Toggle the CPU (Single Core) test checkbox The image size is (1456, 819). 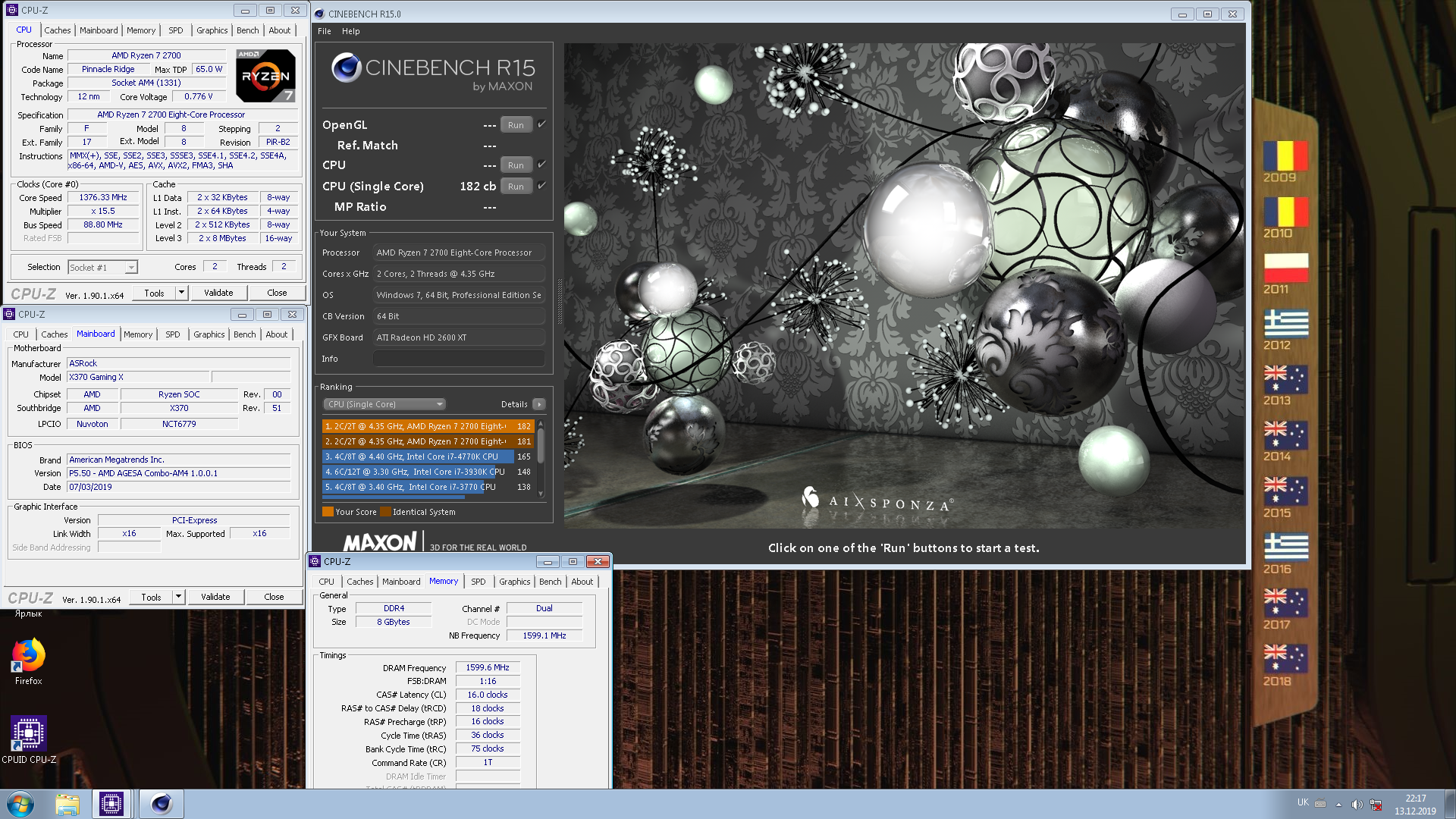coord(541,186)
